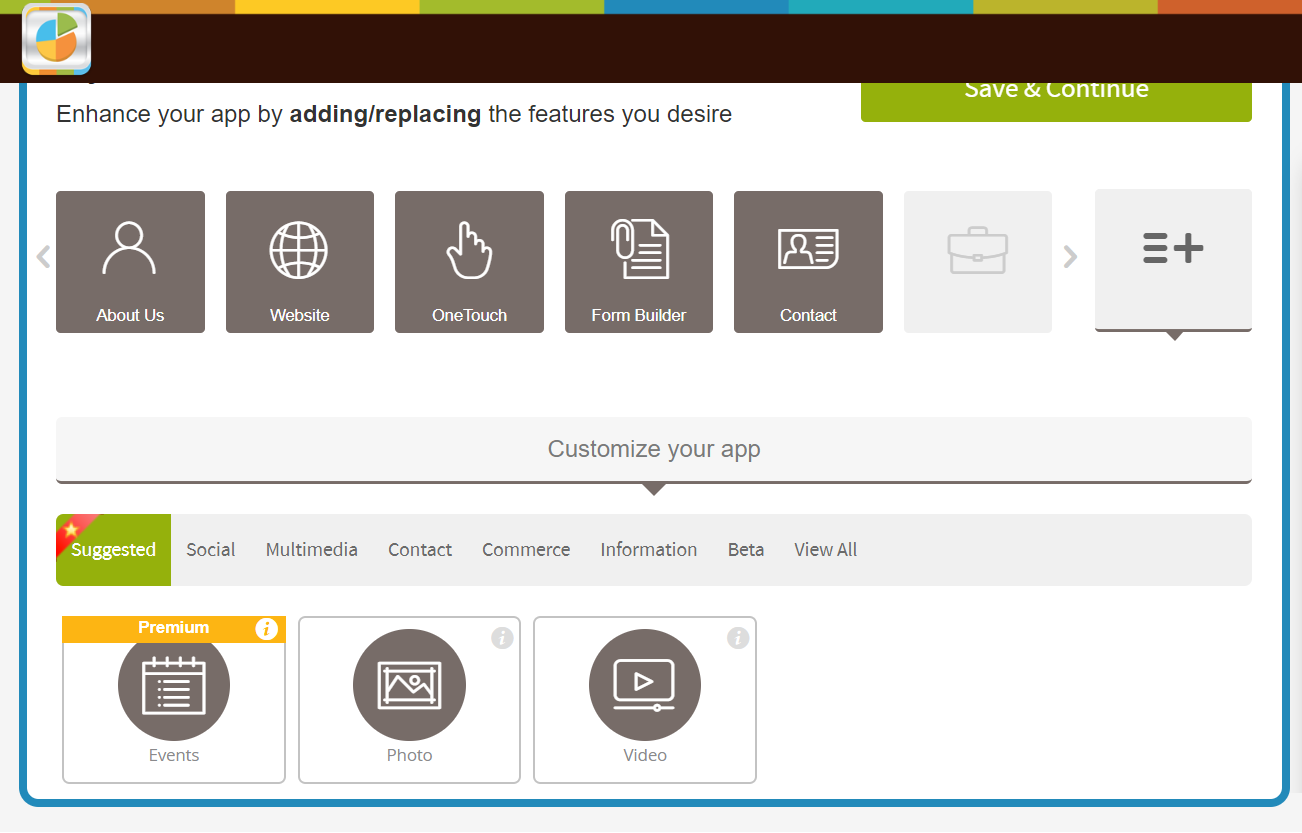This screenshot has height=833, width=1302.
Task: Select the Form Builder tile
Action: [638, 262]
